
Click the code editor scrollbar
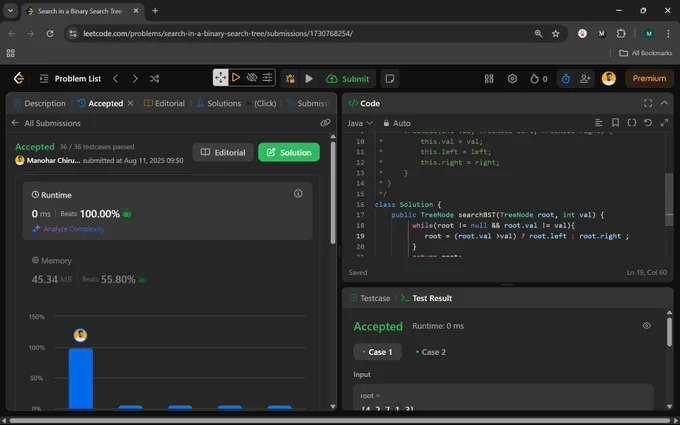click(669, 199)
